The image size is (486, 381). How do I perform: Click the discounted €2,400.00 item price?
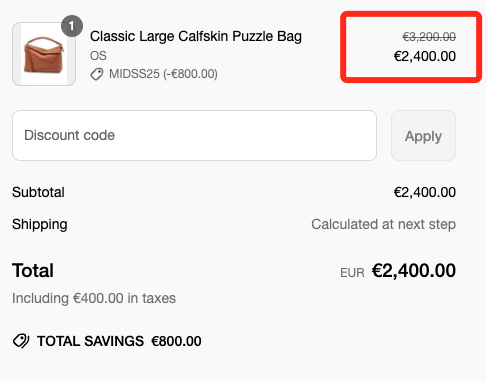(425, 56)
